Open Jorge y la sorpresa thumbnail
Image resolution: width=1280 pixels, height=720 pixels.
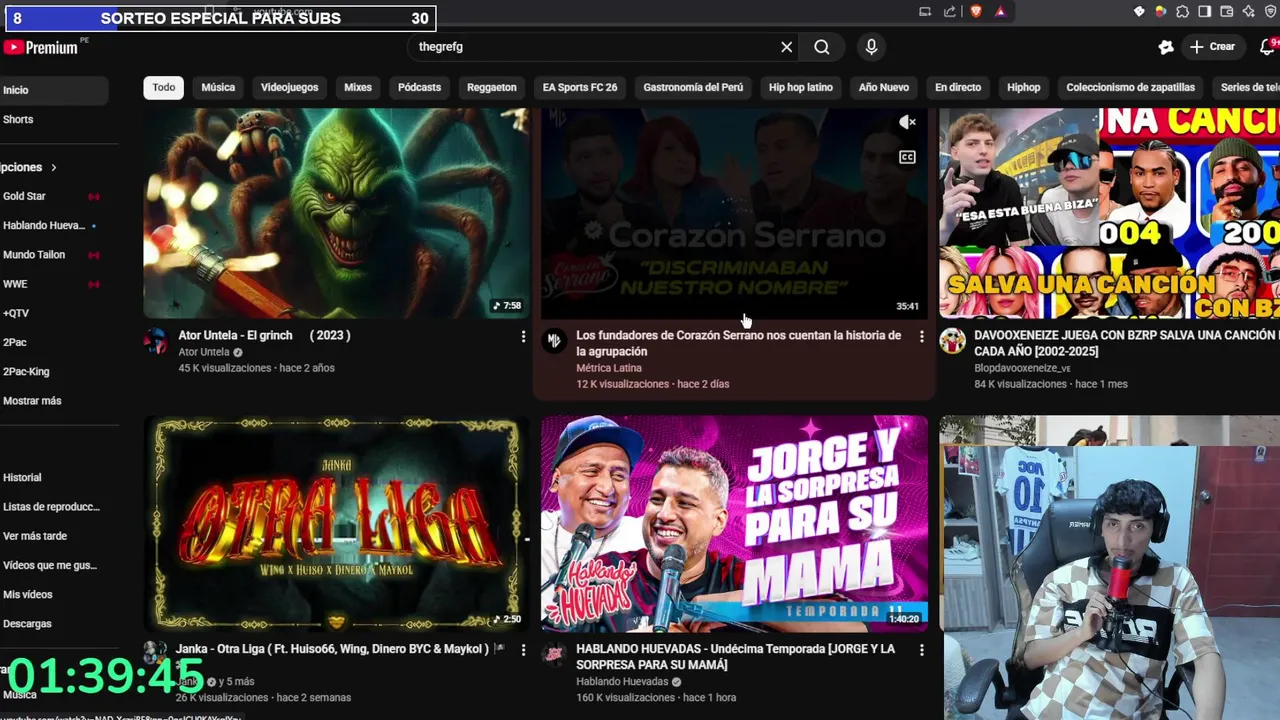[x=735, y=523]
